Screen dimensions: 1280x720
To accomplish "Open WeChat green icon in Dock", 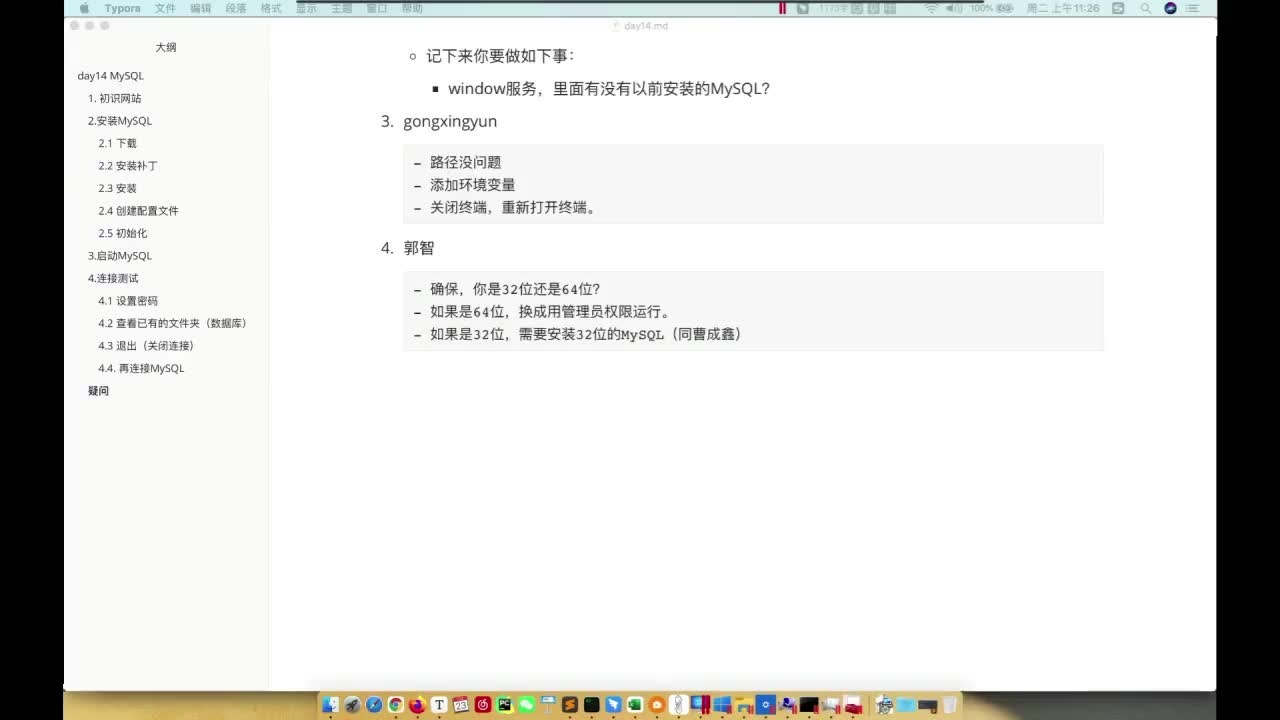I will click(526, 705).
